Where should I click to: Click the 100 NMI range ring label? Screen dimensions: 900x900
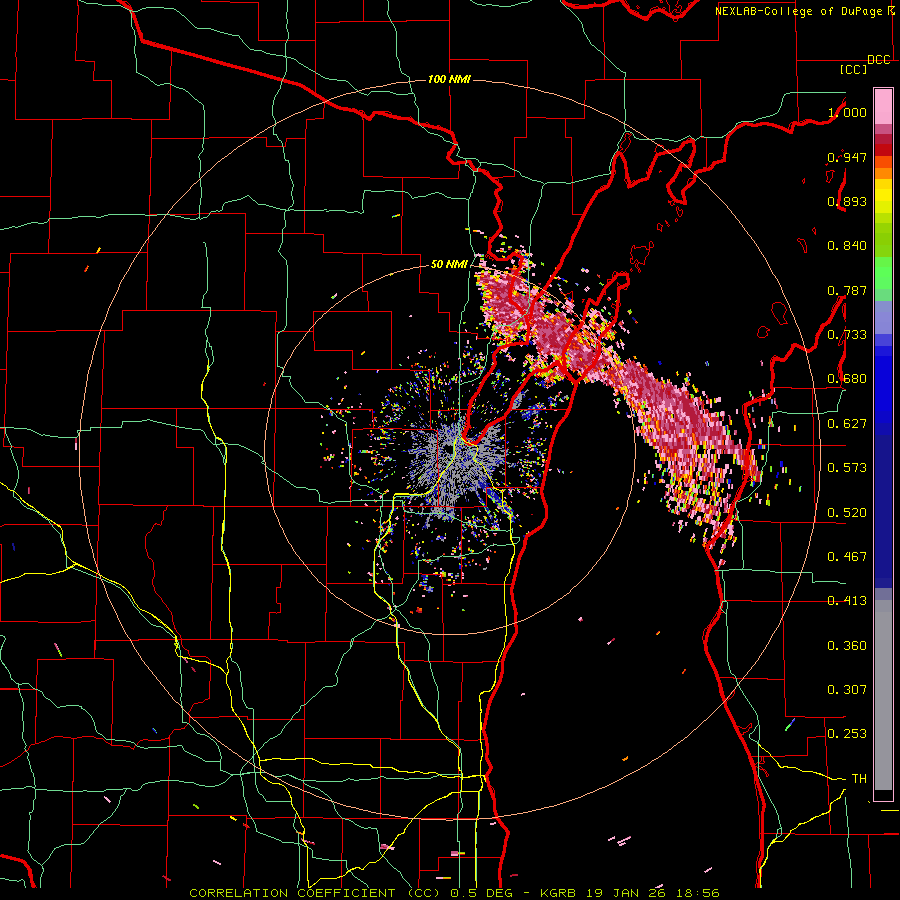coord(449,79)
